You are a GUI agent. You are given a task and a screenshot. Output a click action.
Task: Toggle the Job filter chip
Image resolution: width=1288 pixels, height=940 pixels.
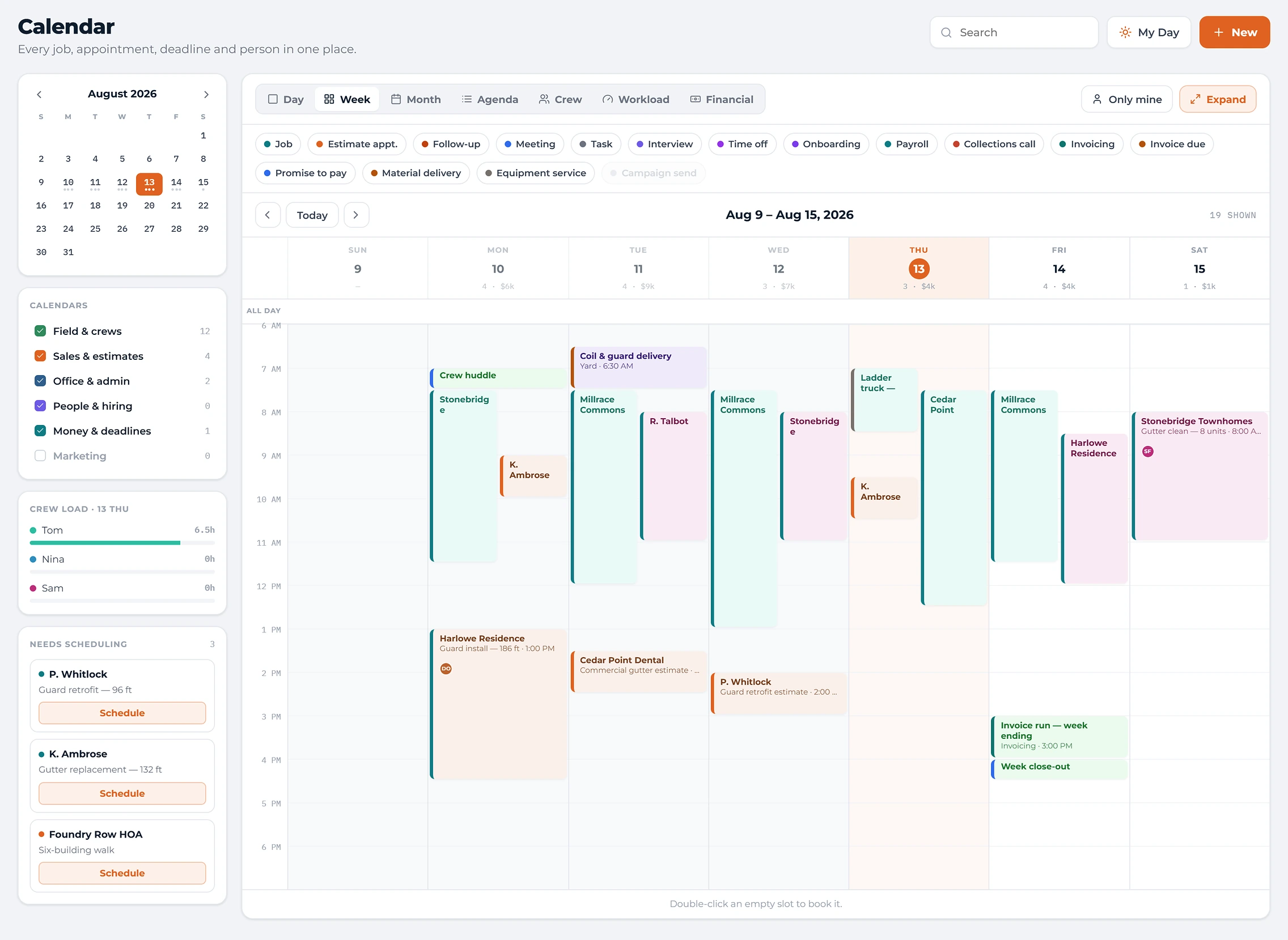coord(278,144)
